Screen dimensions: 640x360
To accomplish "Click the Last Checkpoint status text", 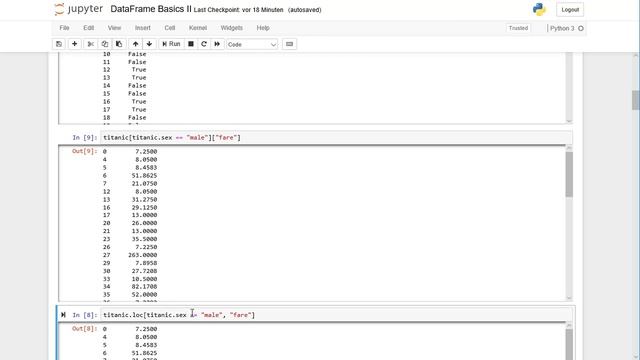I will [238, 10].
